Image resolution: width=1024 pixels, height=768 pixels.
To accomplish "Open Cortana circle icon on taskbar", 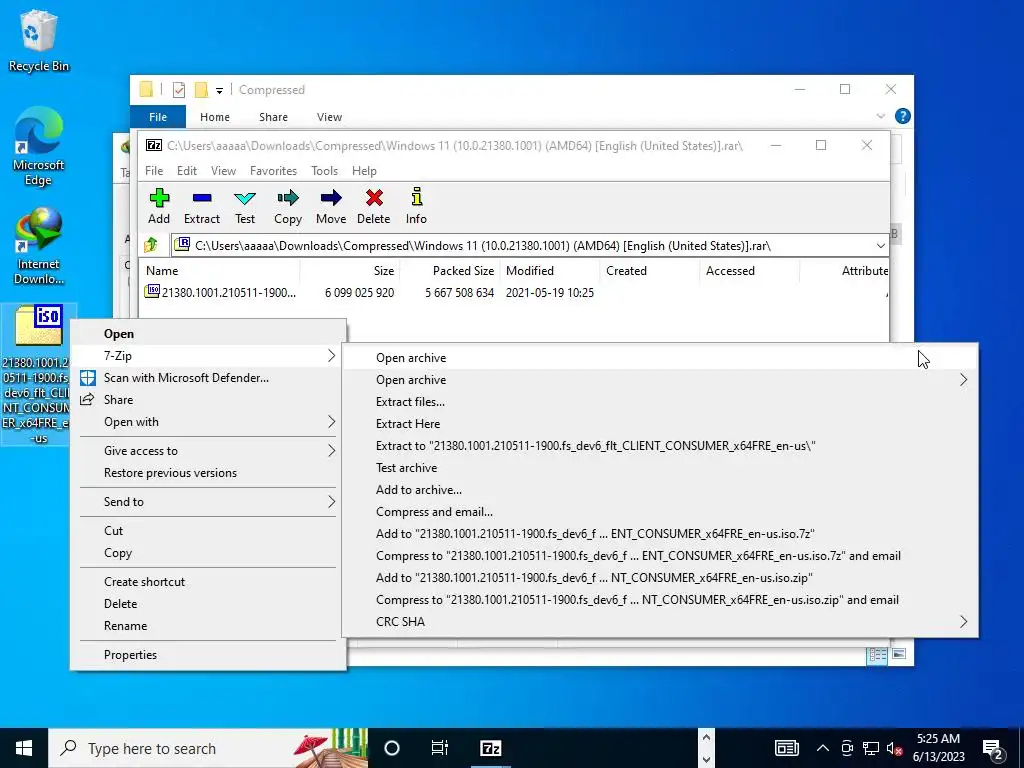I will [392, 748].
